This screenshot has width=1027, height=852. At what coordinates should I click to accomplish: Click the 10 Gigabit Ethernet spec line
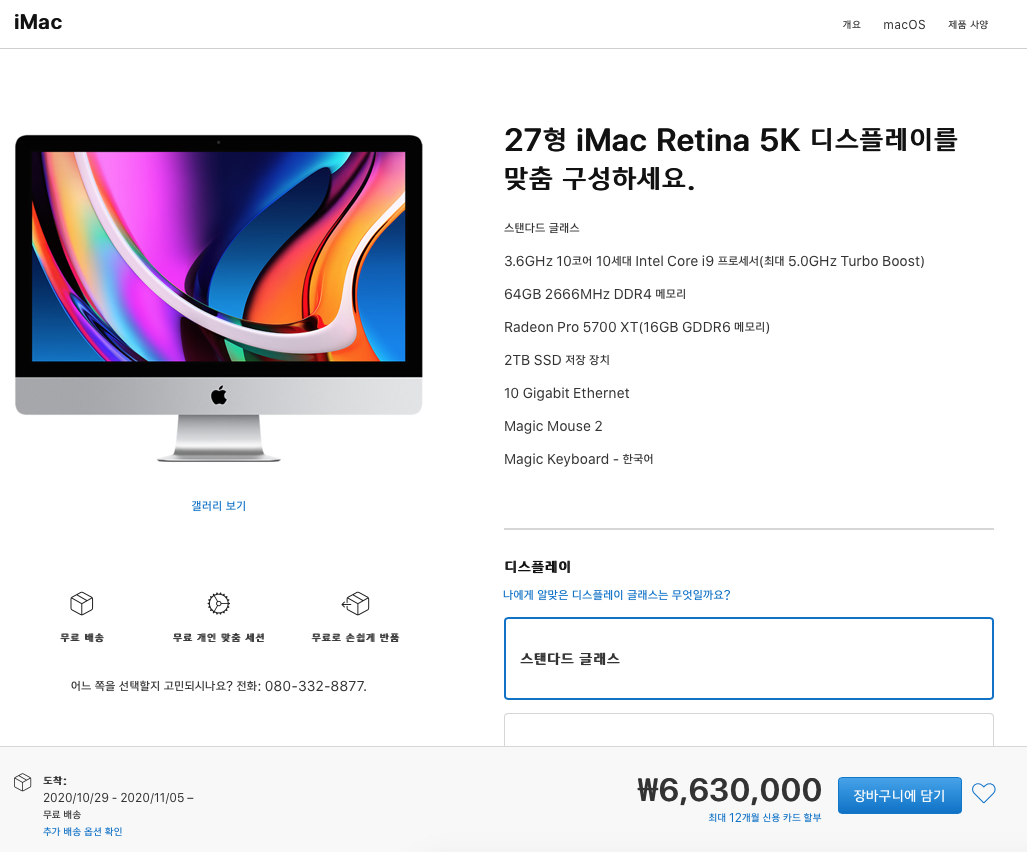(567, 393)
